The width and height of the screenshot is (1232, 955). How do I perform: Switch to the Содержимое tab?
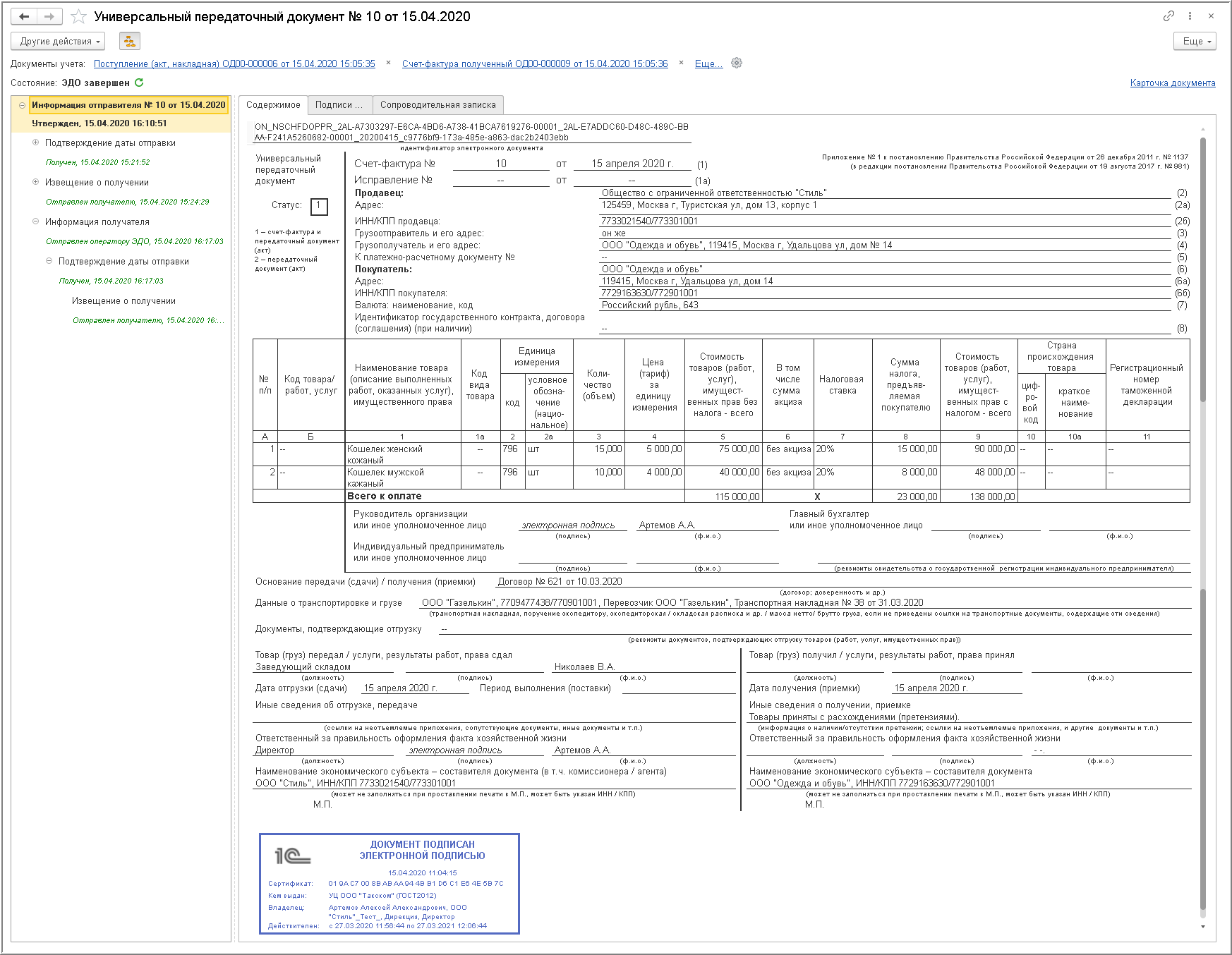coord(273,105)
